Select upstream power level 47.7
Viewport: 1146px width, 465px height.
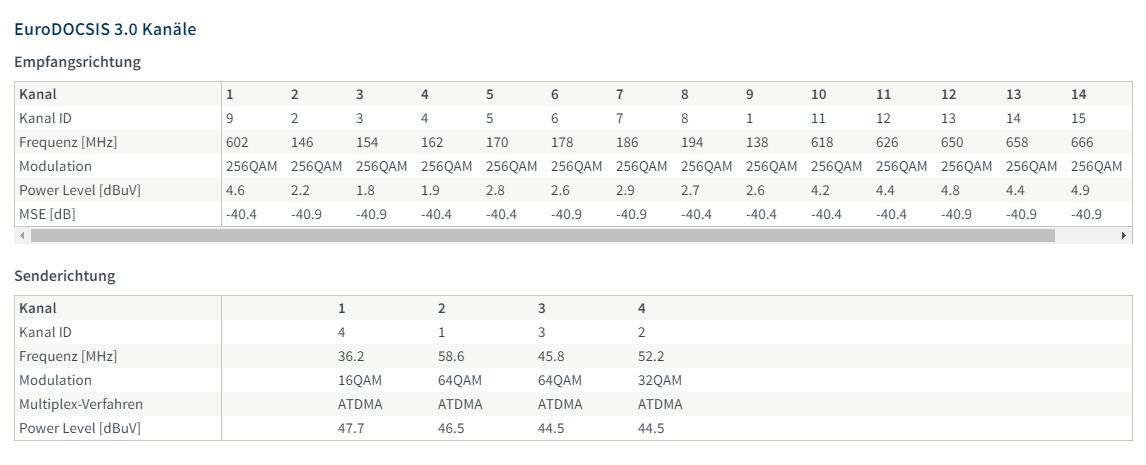(x=351, y=428)
